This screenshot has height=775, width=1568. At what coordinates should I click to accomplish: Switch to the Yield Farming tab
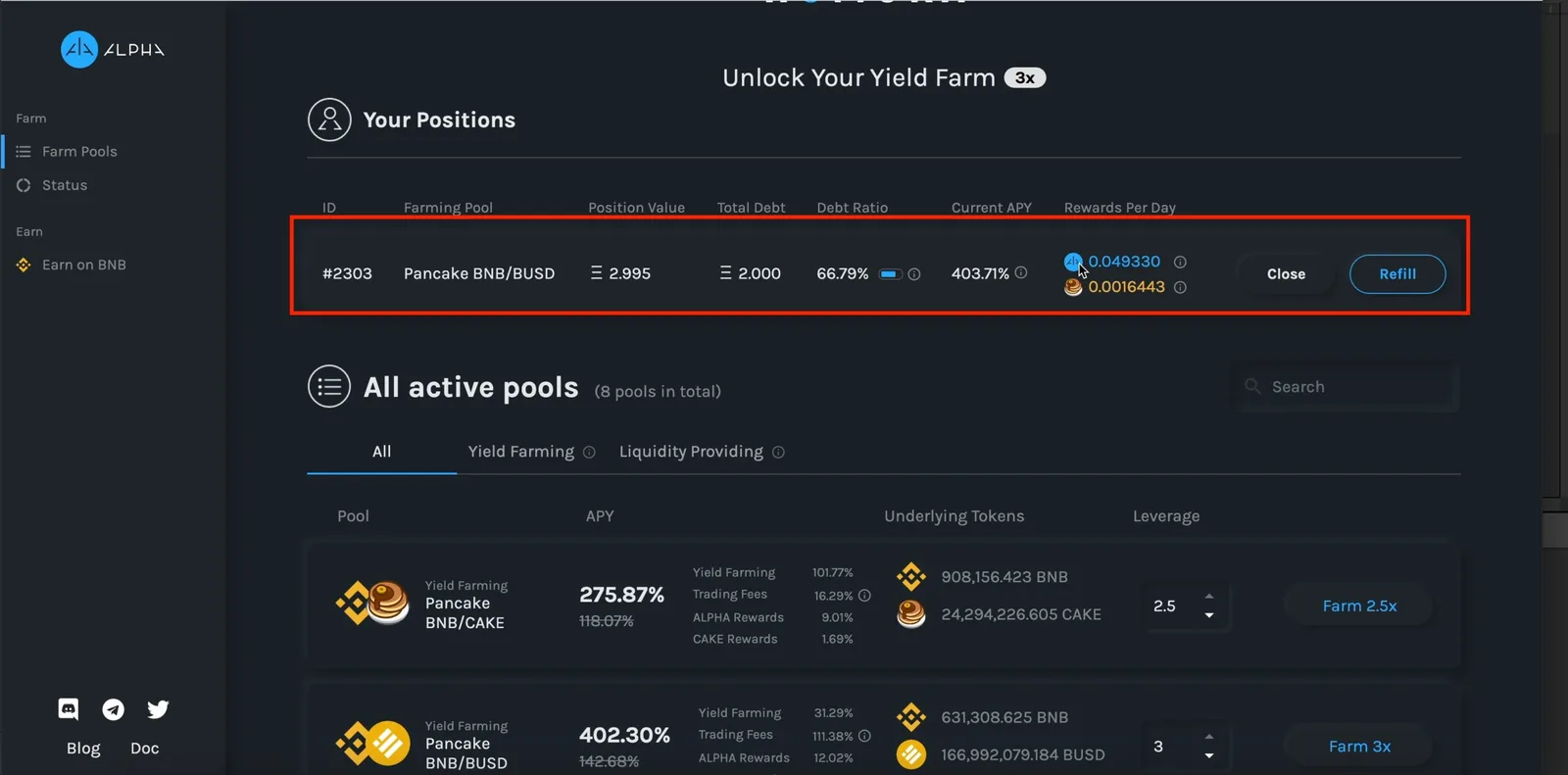521,452
